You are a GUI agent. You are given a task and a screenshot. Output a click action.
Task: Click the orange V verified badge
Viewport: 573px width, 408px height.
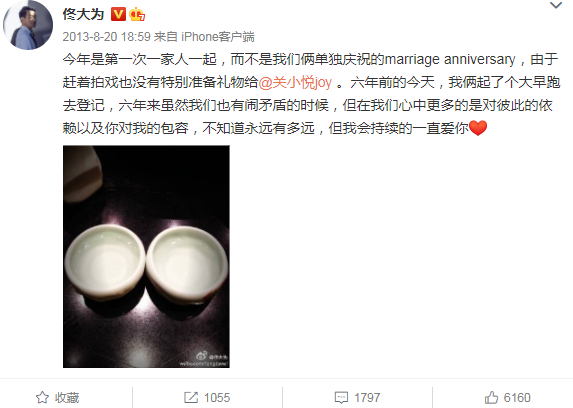pos(118,14)
